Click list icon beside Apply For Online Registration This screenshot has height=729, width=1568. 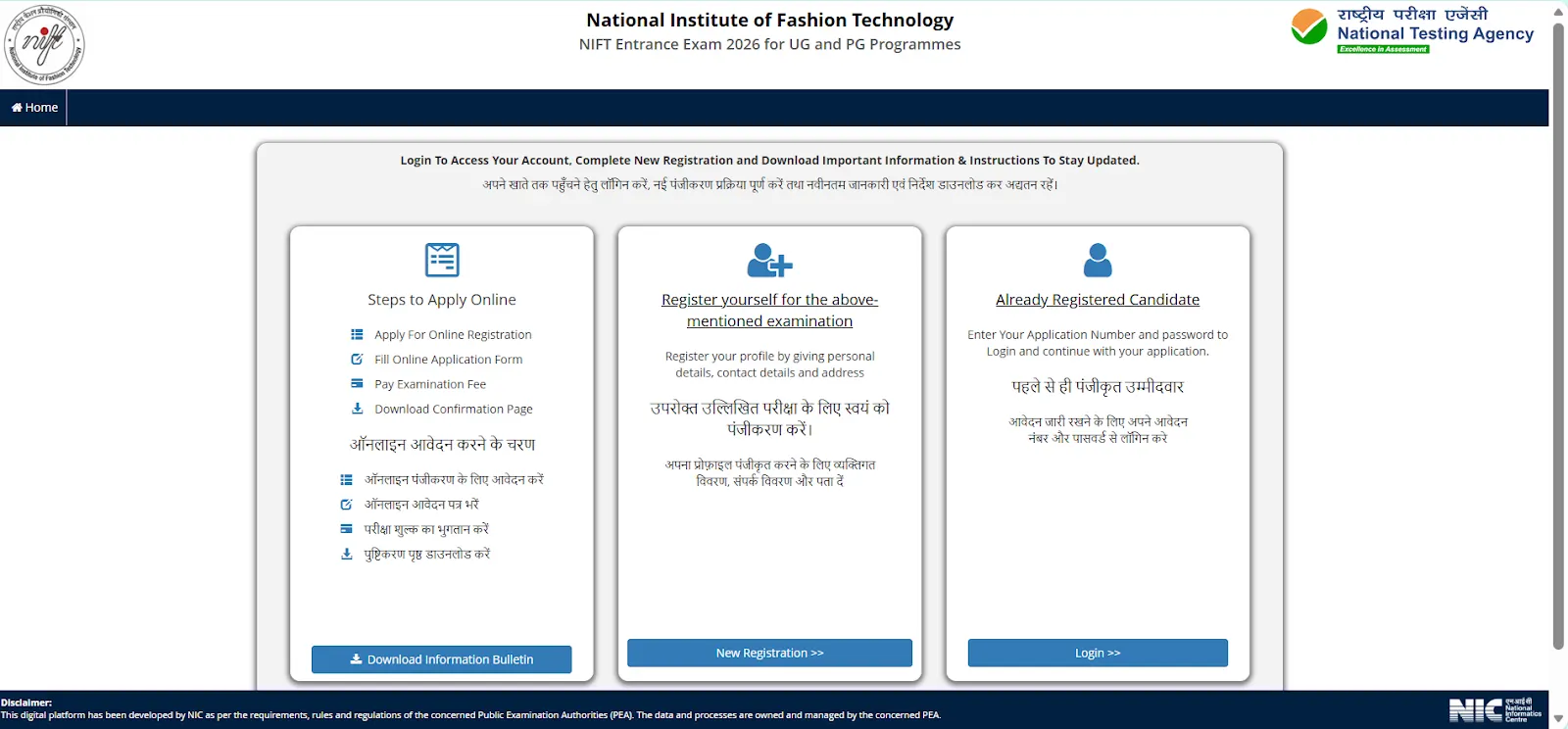(357, 334)
